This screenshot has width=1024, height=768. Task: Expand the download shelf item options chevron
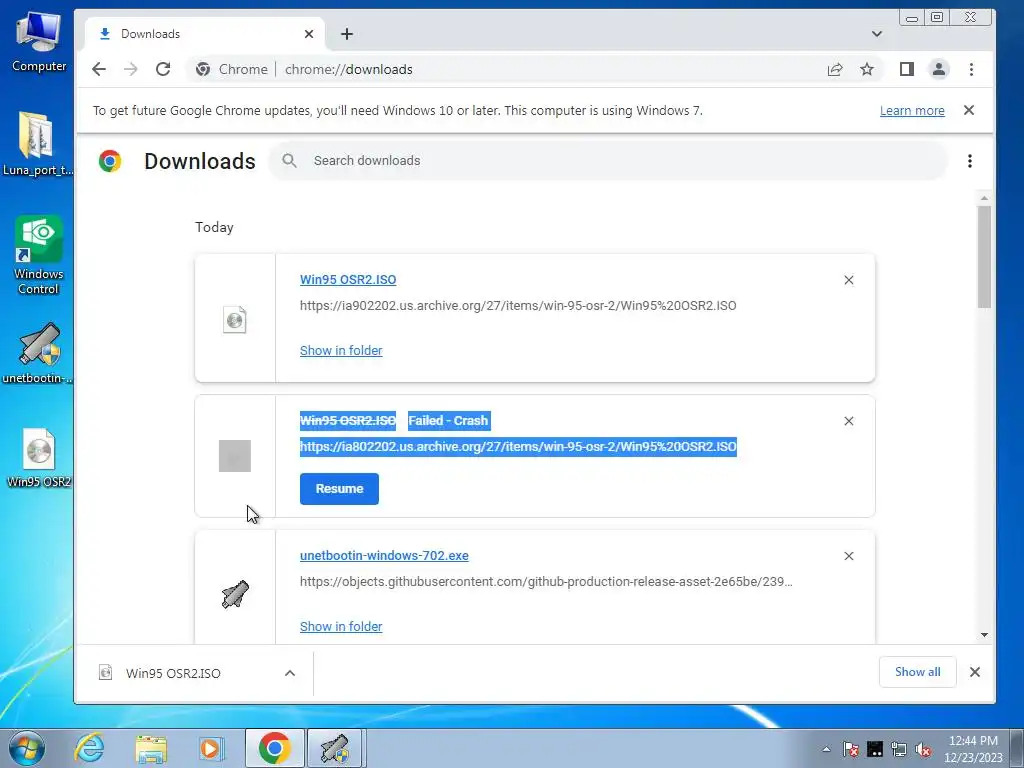tap(290, 673)
